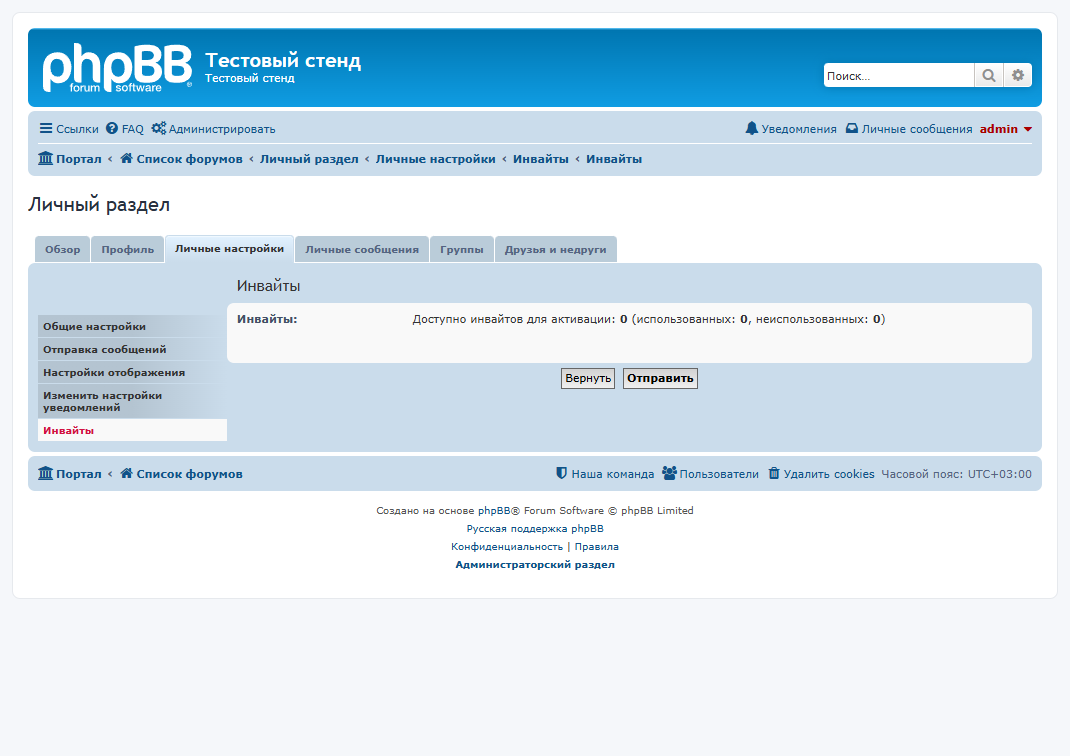Open the Конфиденциальность link
The width and height of the screenshot is (1070, 756).
[507, 547]
